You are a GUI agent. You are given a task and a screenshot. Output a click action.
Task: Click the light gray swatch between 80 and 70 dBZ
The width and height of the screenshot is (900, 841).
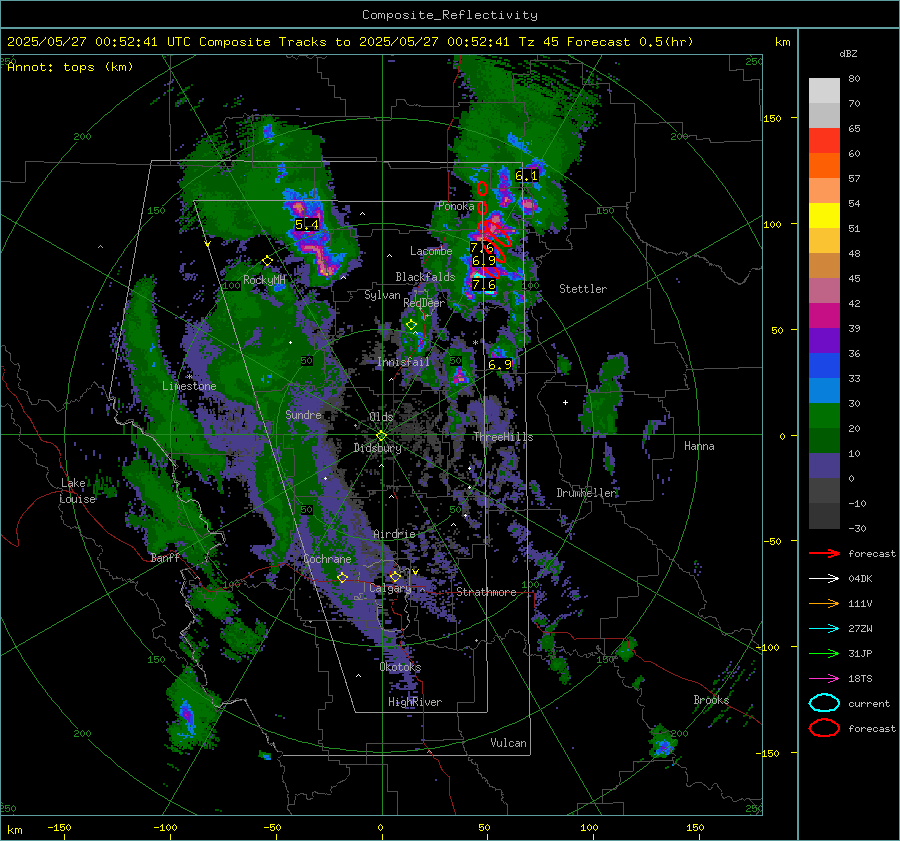pos(824,91)
